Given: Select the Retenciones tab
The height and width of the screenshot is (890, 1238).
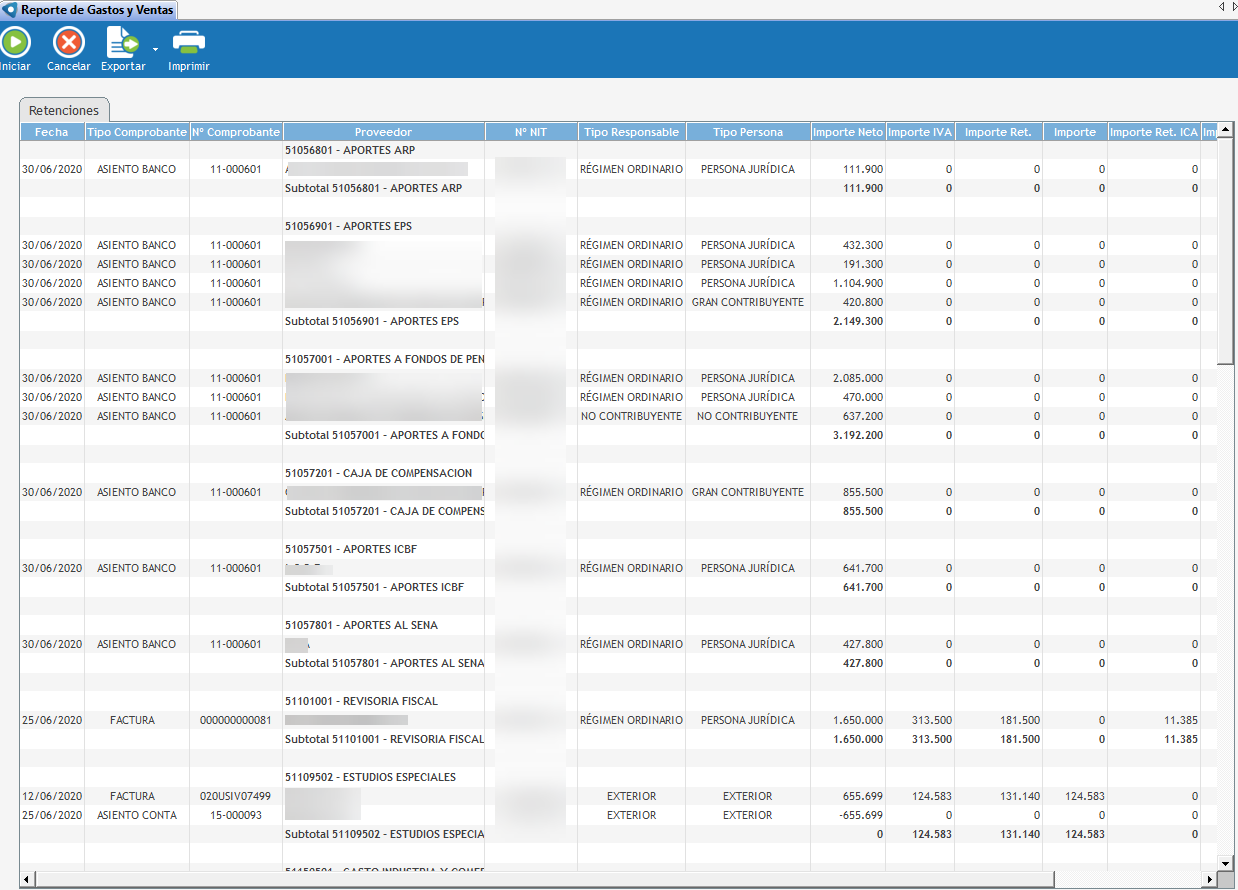Looking at the screenshot, I should [x=64, y=110].
